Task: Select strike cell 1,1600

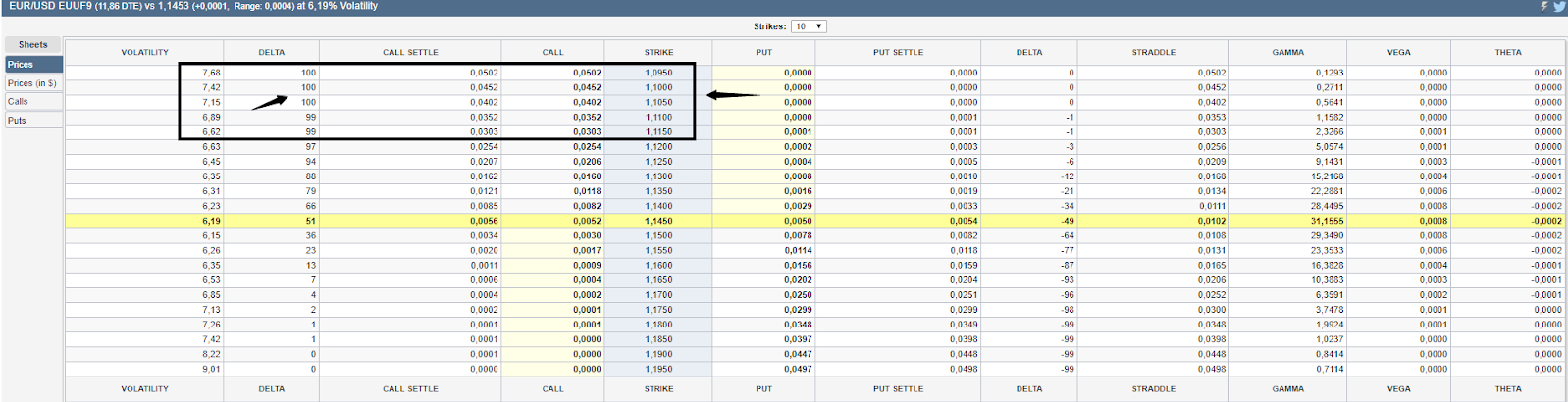Action: coord(658,265)
